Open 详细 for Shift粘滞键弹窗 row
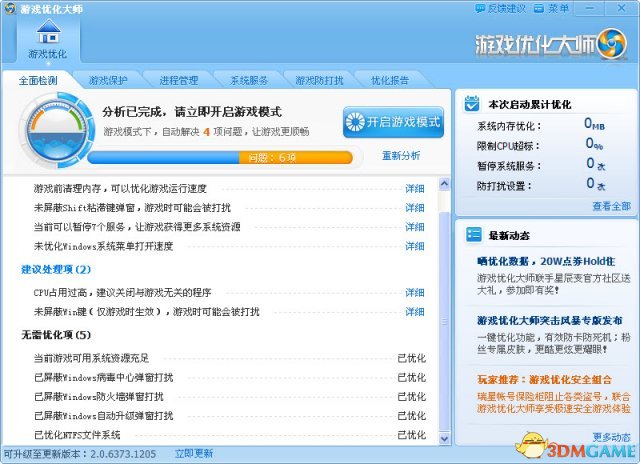This screenshot has height=464, width=640. click(x=415, y=208)
